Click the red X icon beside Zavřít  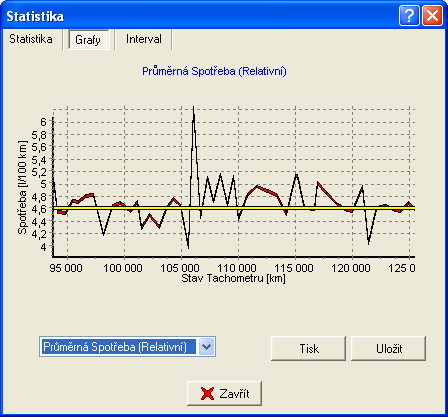pos(207,394)
